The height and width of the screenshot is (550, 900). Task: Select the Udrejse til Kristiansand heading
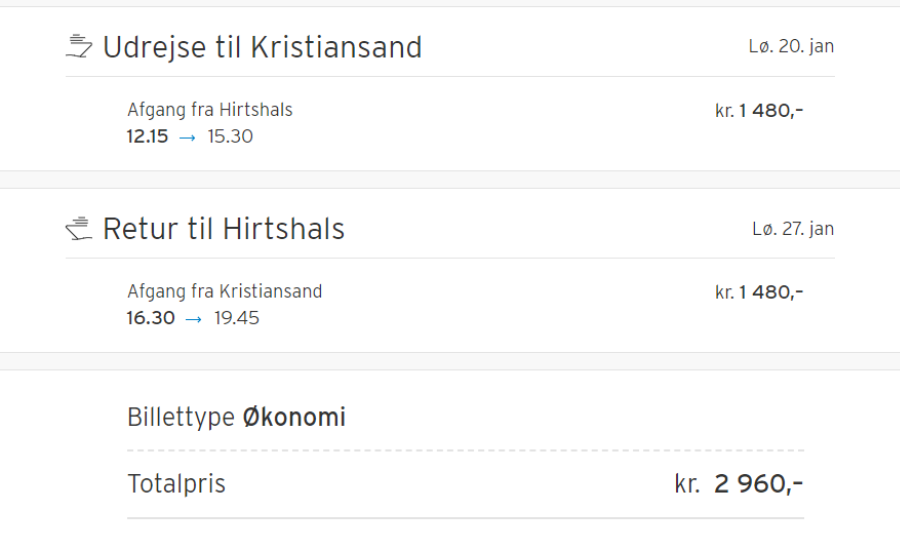point(262,47)
